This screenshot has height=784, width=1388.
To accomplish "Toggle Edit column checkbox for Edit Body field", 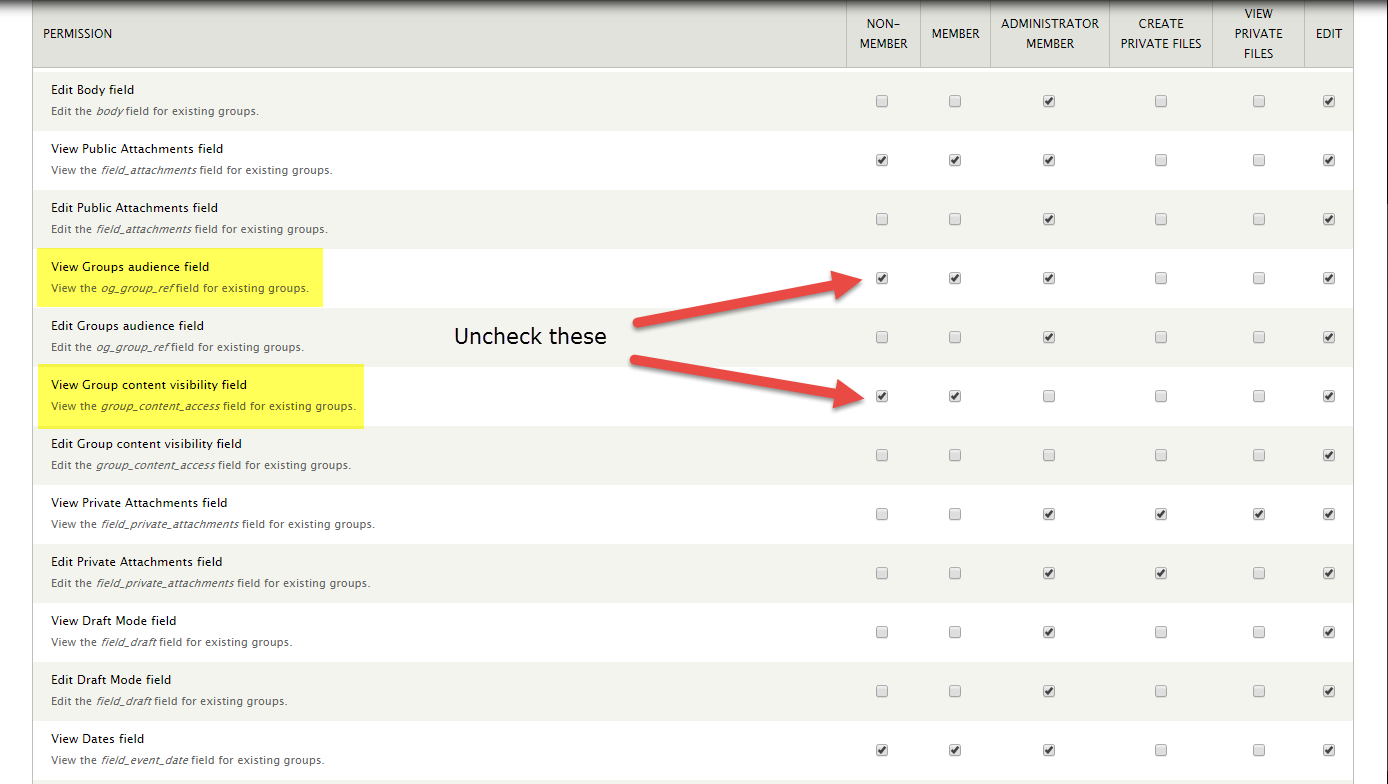I will coord(1328,102).
